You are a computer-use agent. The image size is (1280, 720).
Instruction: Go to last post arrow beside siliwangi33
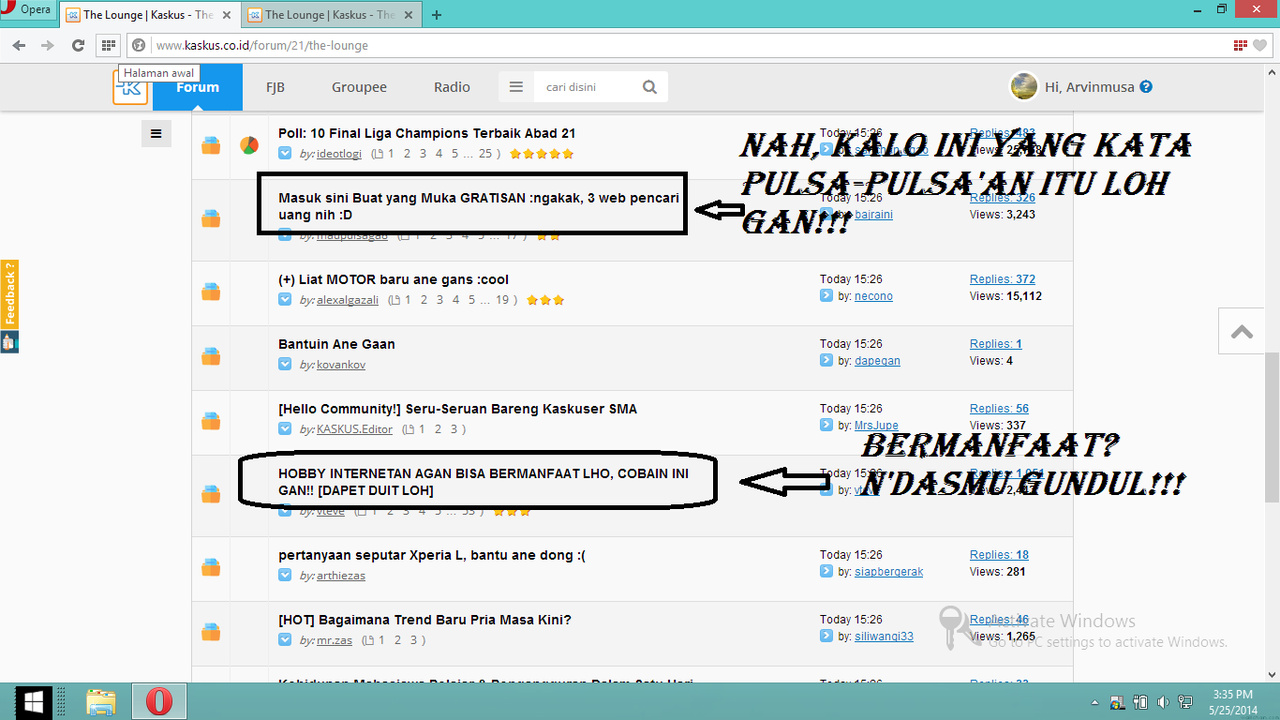826,636
